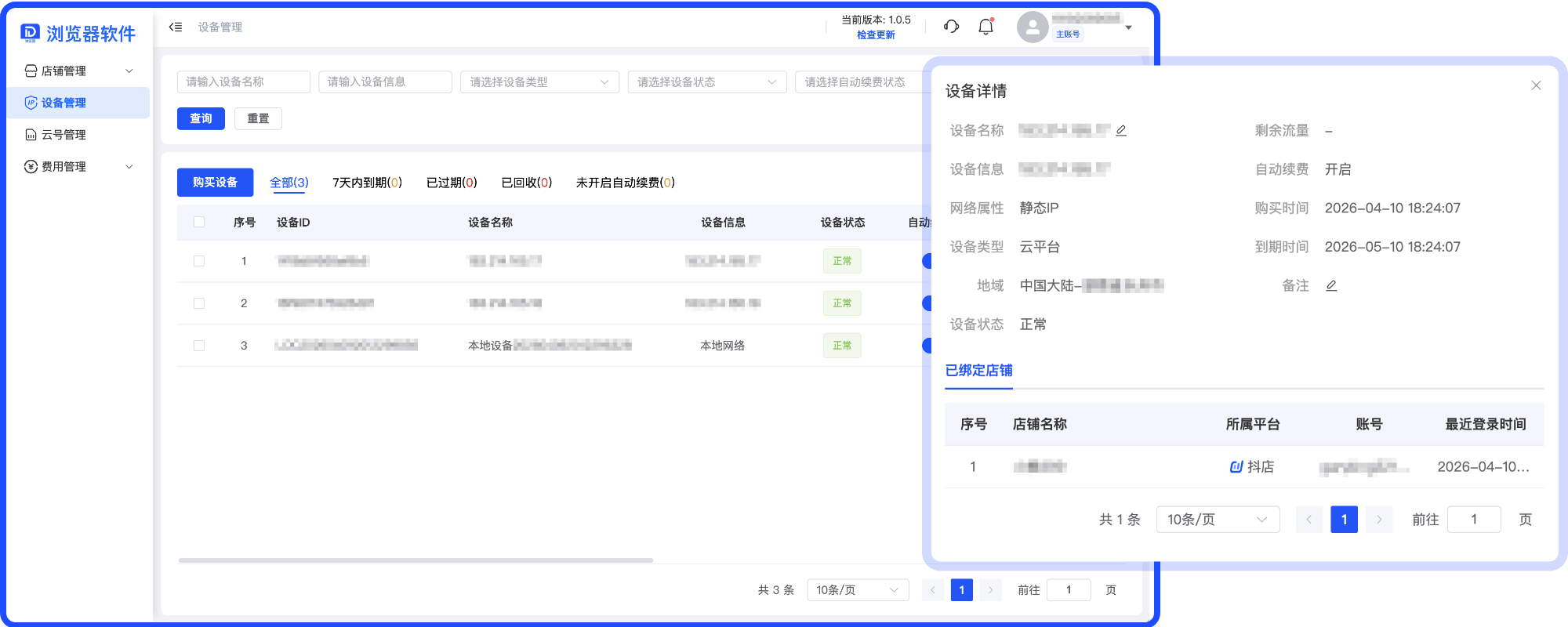Click the 主账号 account tag
The image size is (1568, 627).
click(1068, 34)
